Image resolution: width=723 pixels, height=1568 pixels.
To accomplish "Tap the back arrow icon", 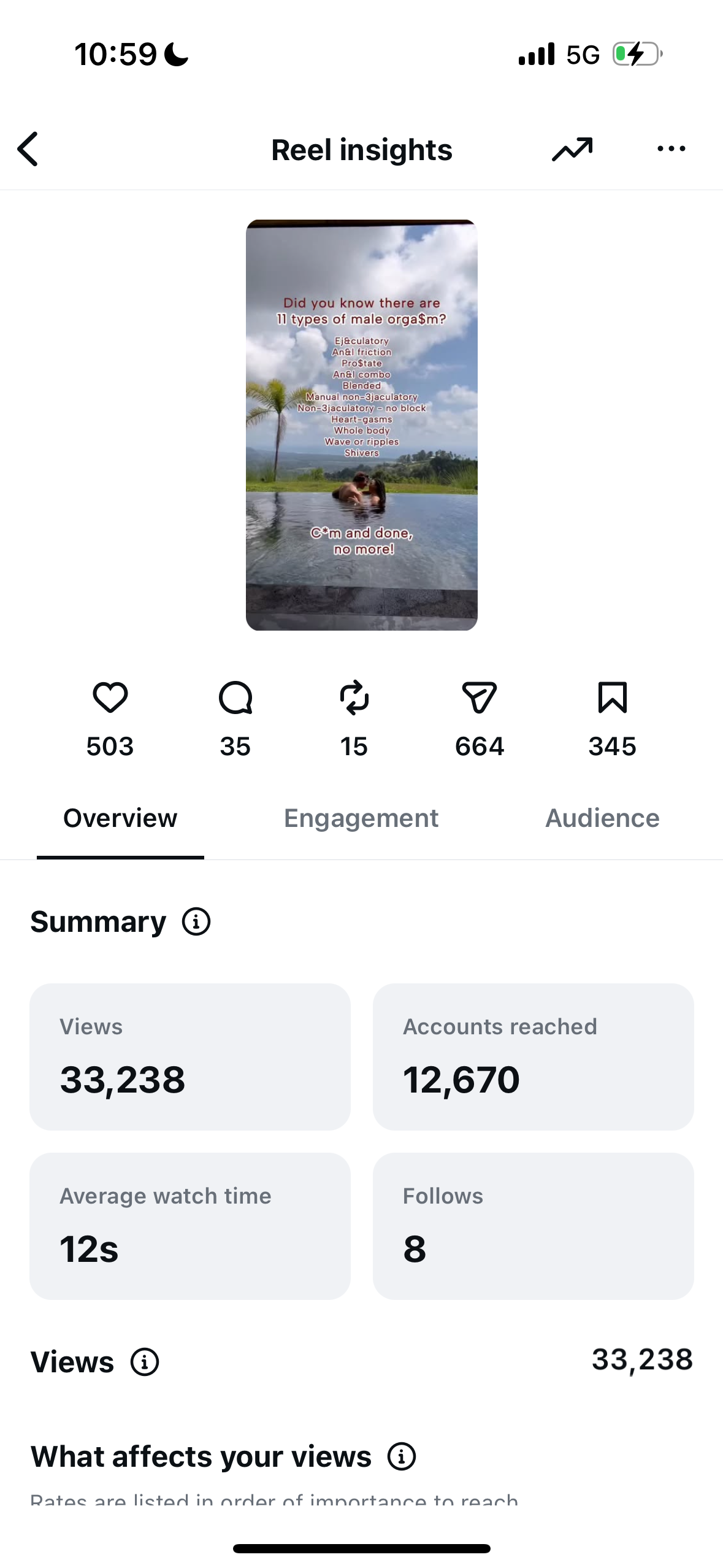I will (x=28, y=149).
